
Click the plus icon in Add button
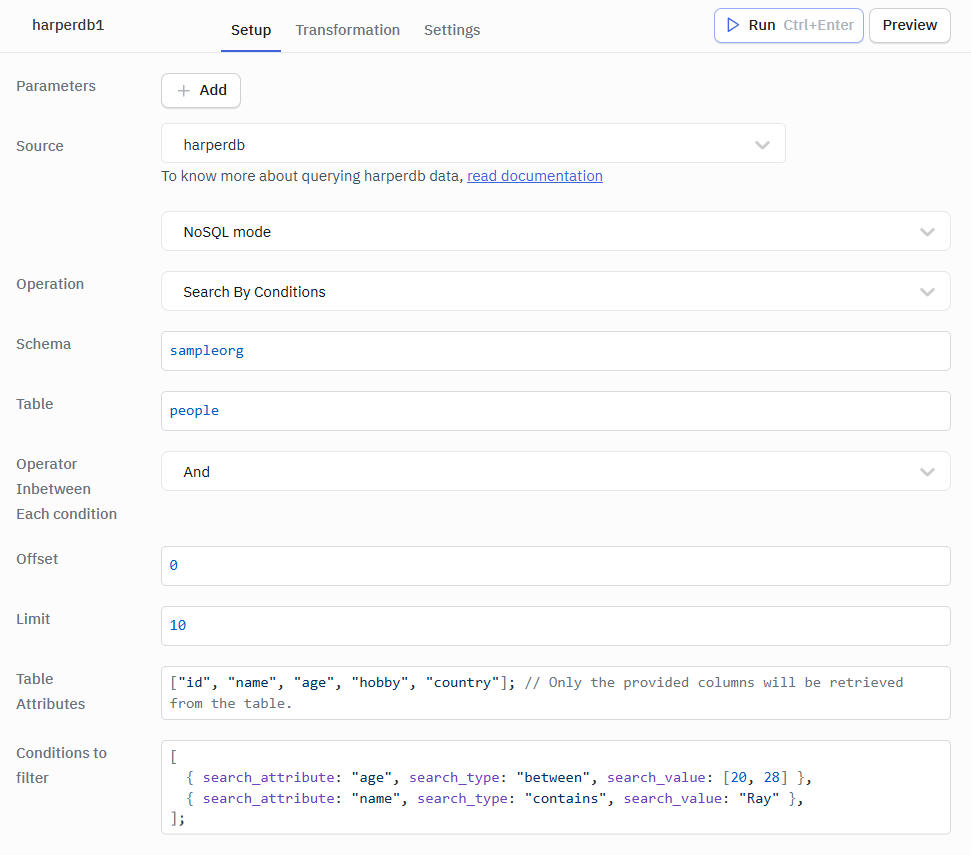point(183,91)
